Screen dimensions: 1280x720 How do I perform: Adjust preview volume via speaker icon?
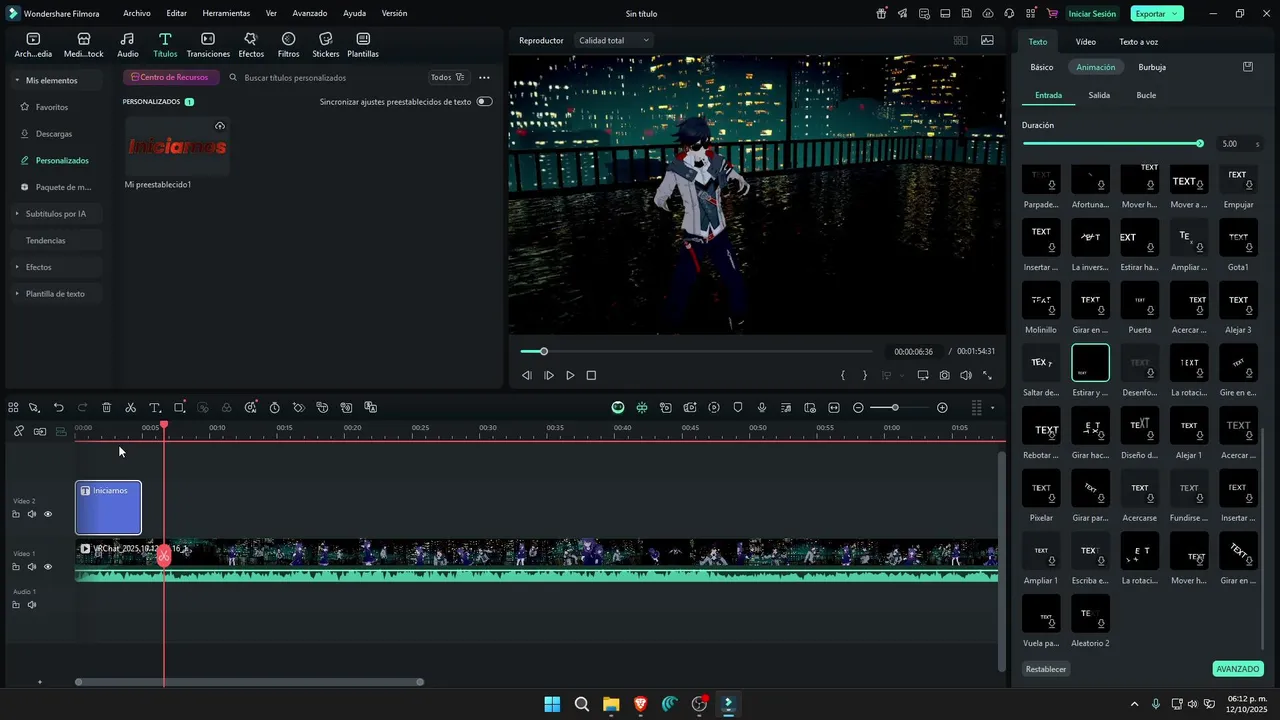pyautogui.click(x=966, y=376)
